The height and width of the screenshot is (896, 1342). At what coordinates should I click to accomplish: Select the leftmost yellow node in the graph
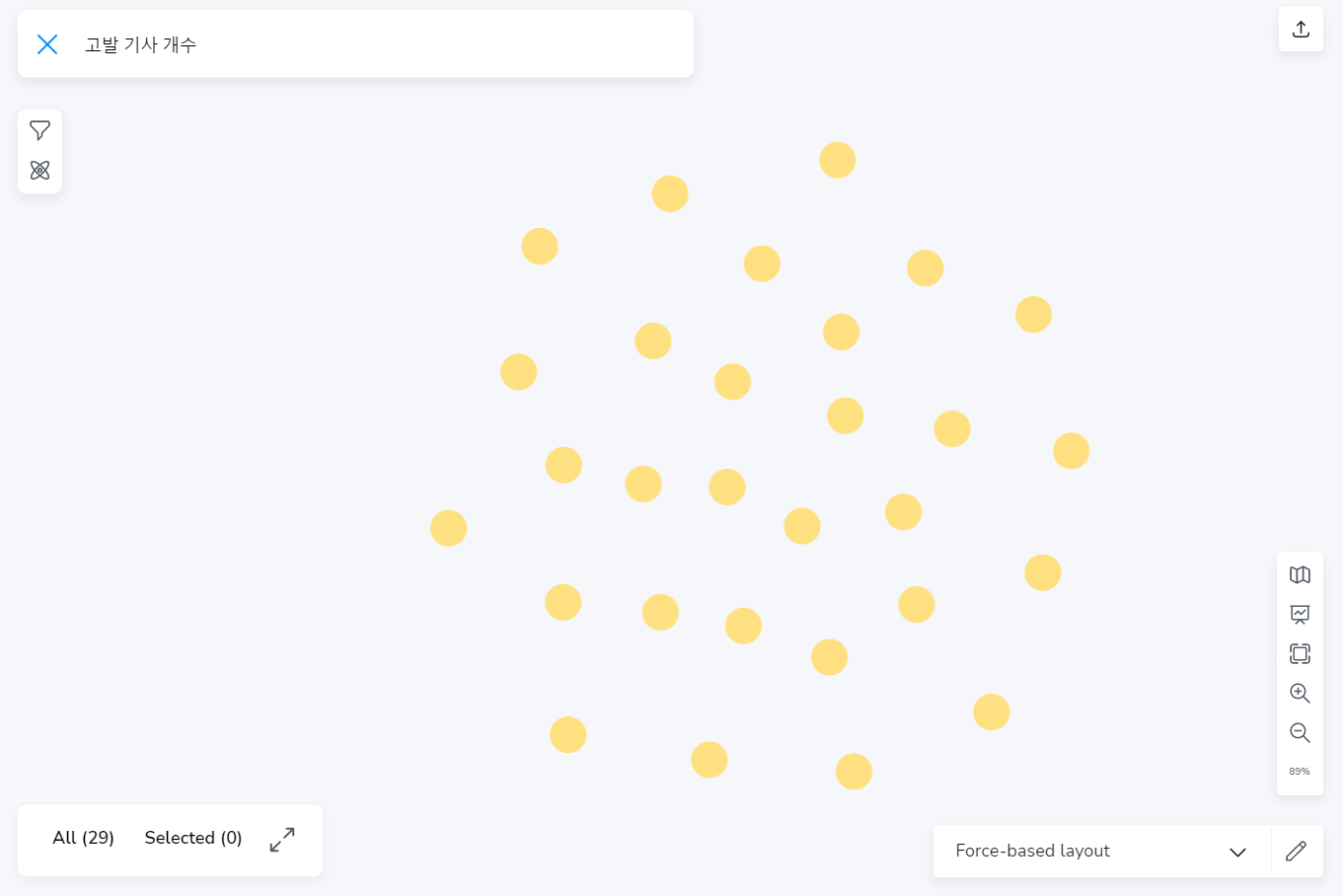[449, 529]
